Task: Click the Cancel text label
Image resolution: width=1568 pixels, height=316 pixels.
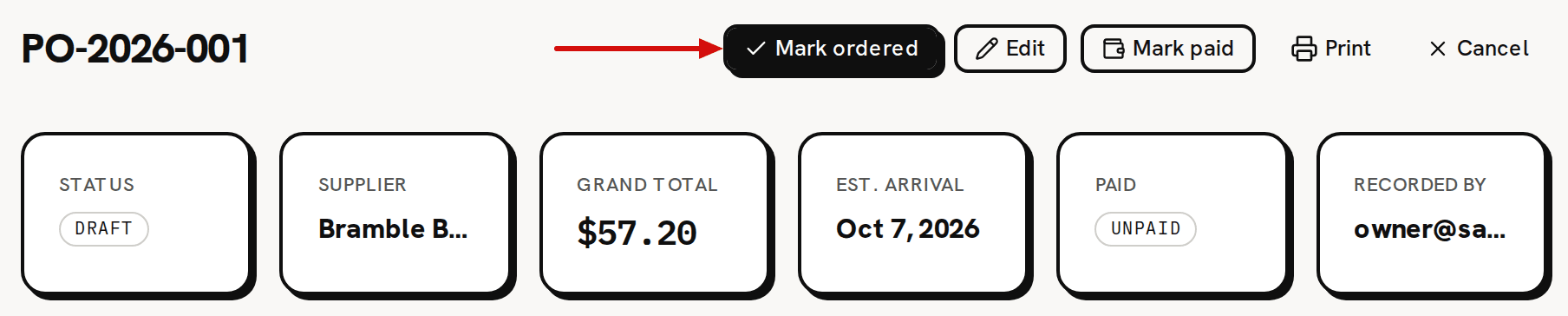Action: pos(1493,49)
